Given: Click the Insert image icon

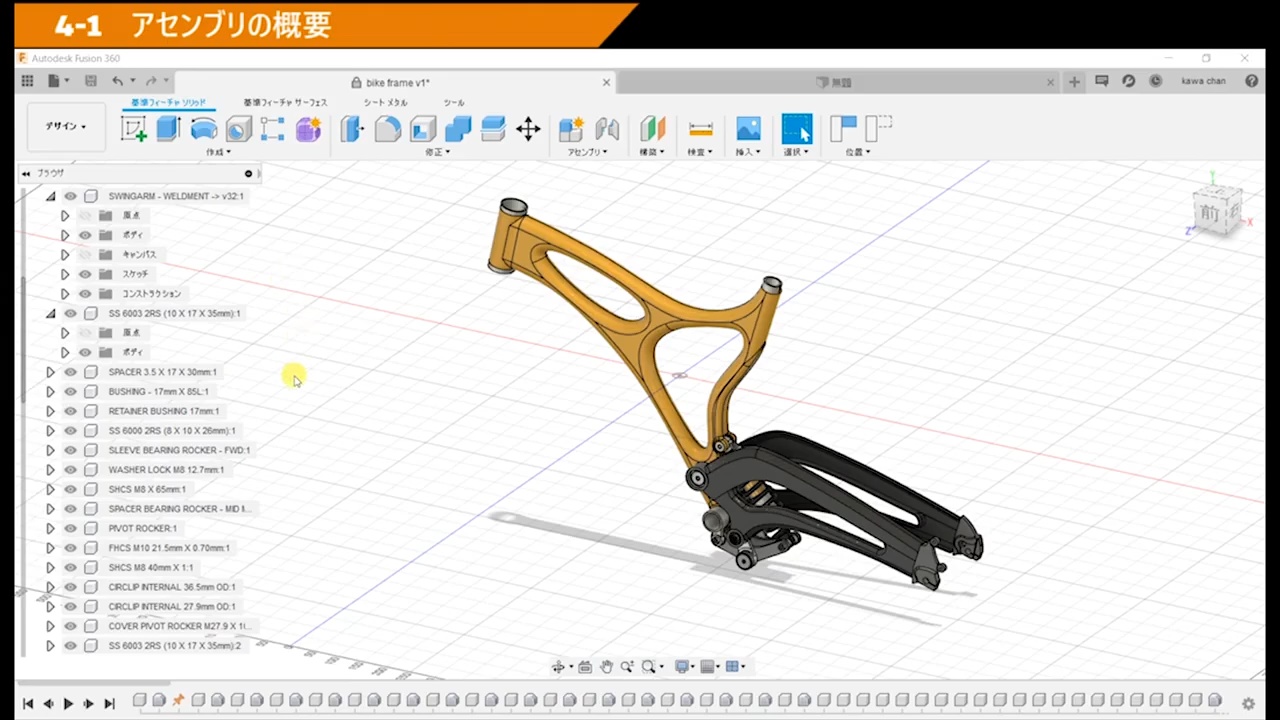Looking at the screenshot, I should (x=748, y=128).
